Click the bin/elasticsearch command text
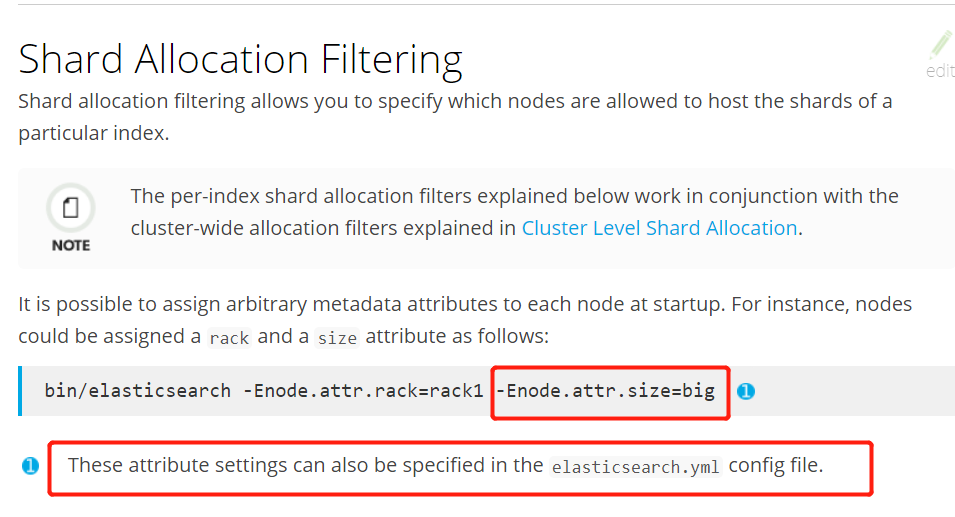Image resolution: width=955 pixels, height=517 pixels. tap(138, 390)
